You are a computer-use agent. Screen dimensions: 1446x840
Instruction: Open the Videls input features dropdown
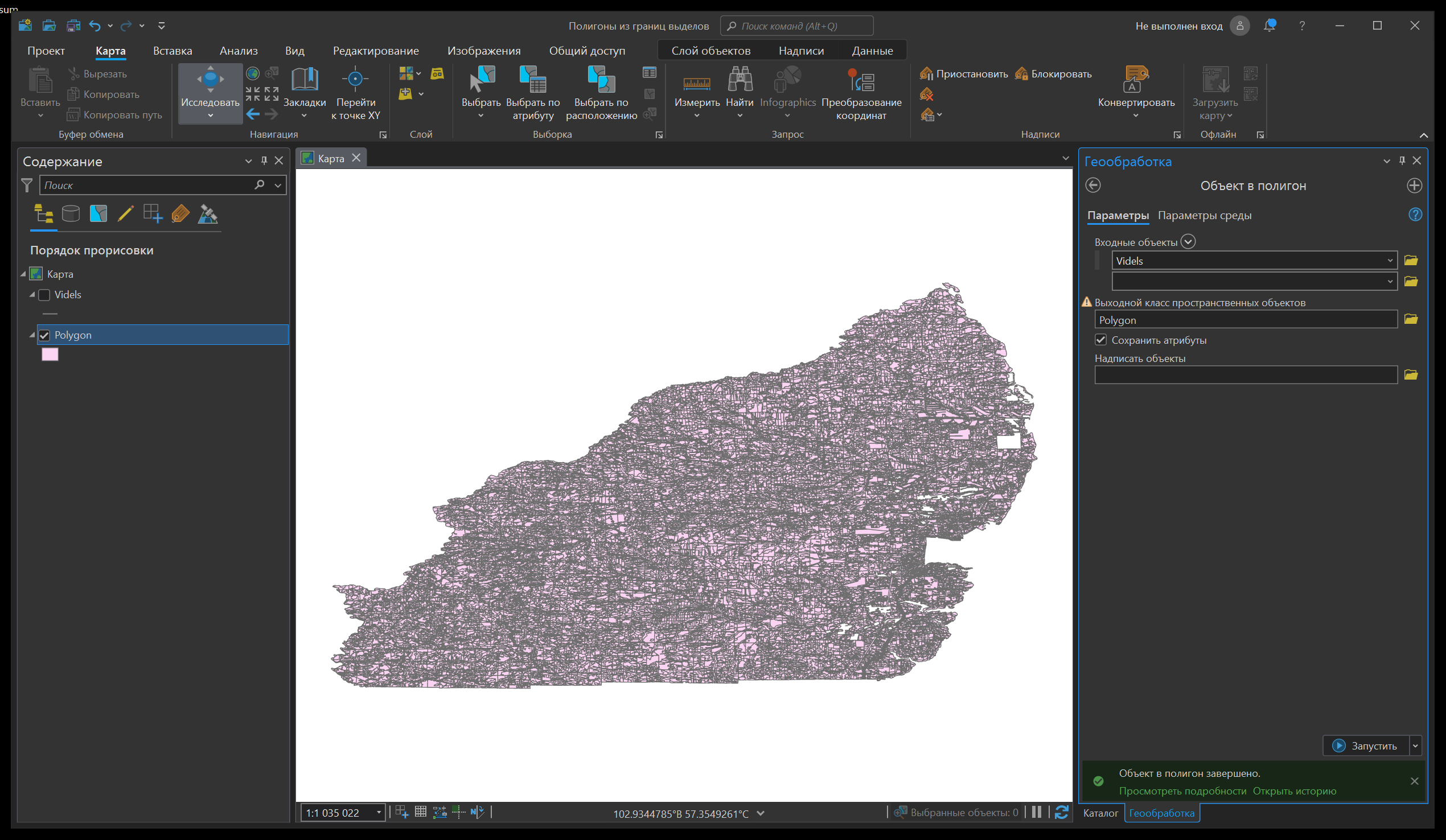coord(1389,261)
